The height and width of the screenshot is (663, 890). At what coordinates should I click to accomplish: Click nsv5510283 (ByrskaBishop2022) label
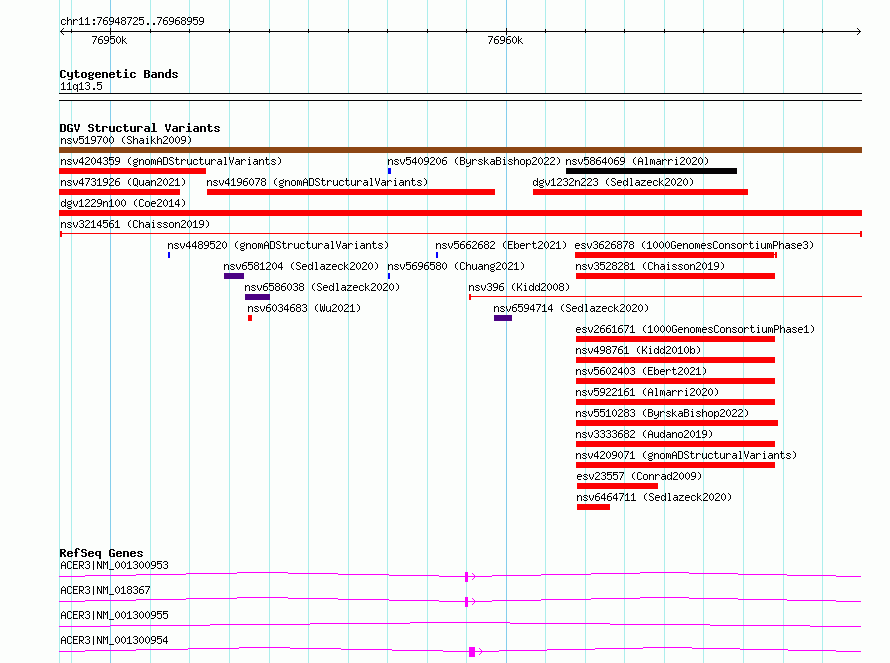pos(662,413)
